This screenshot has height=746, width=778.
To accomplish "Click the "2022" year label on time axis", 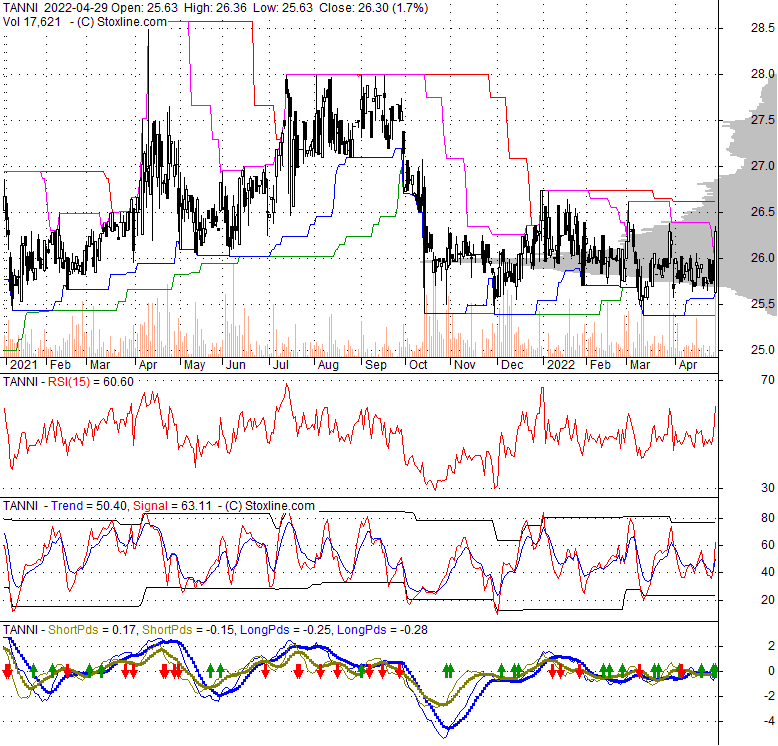I will coord(561,365).
